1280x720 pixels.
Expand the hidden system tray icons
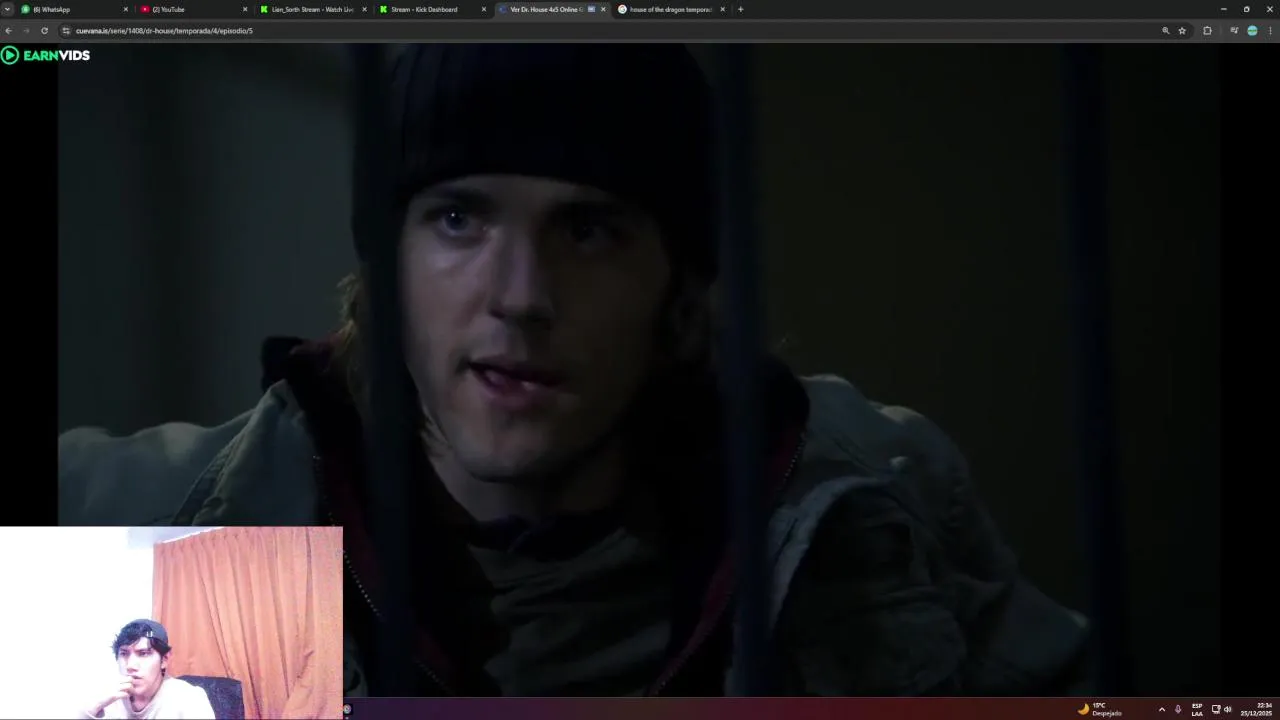point(1161,709)
